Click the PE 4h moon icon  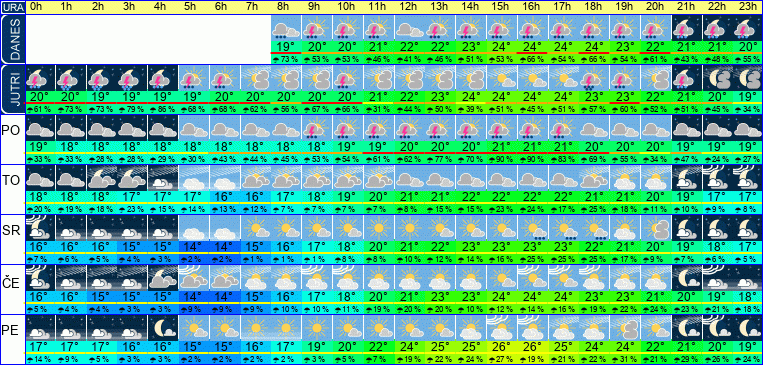pyautogui.click(x=163, y=328)
